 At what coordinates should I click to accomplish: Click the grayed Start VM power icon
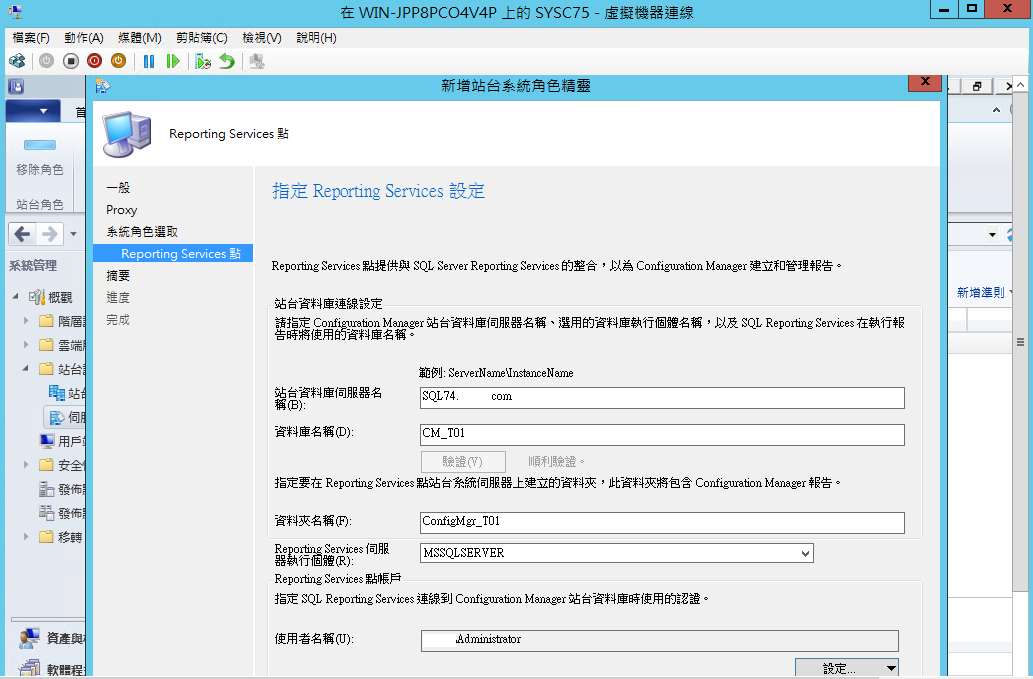(x=46, y=61)
